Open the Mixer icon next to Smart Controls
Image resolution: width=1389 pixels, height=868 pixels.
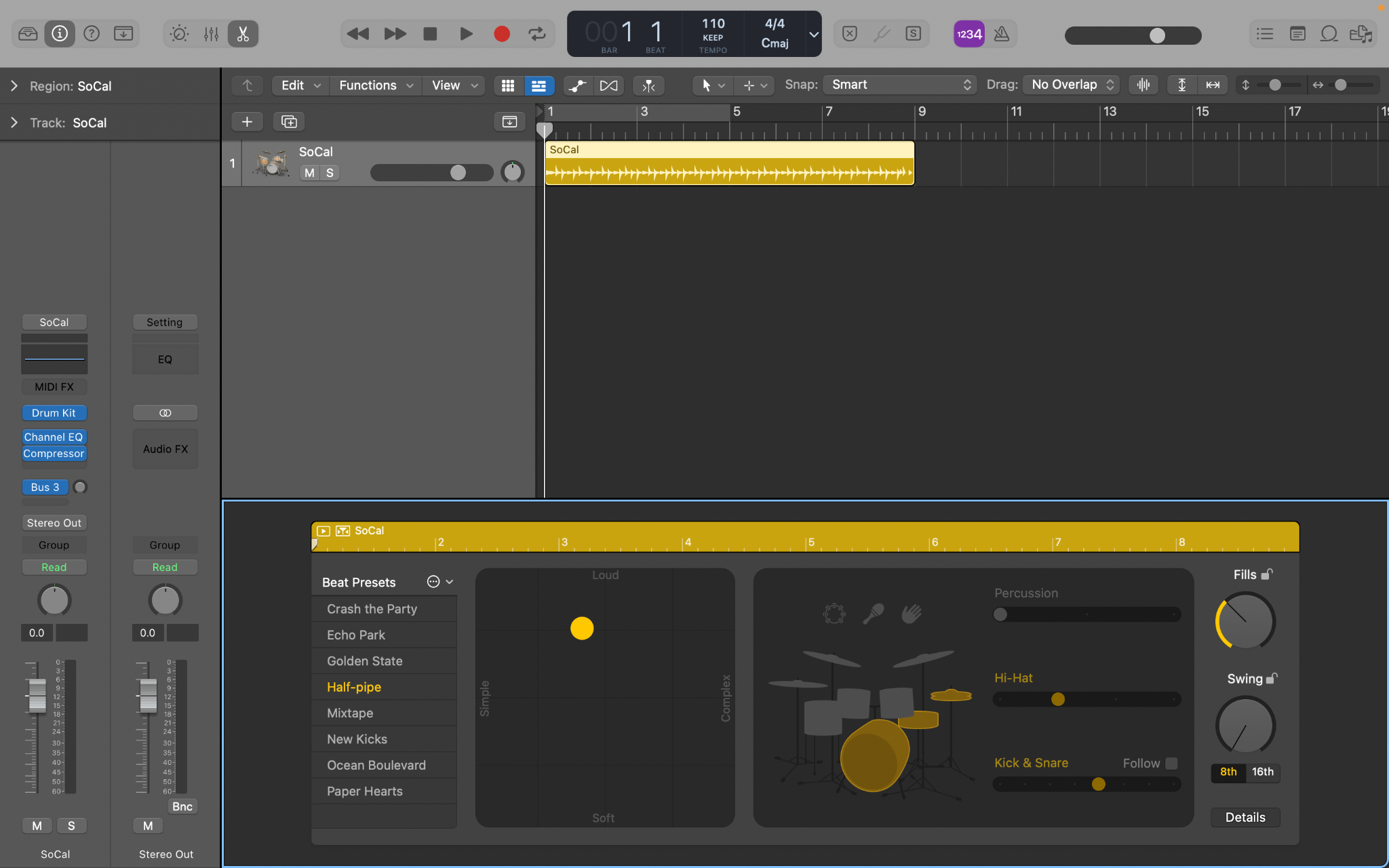(x=211, y=33)
